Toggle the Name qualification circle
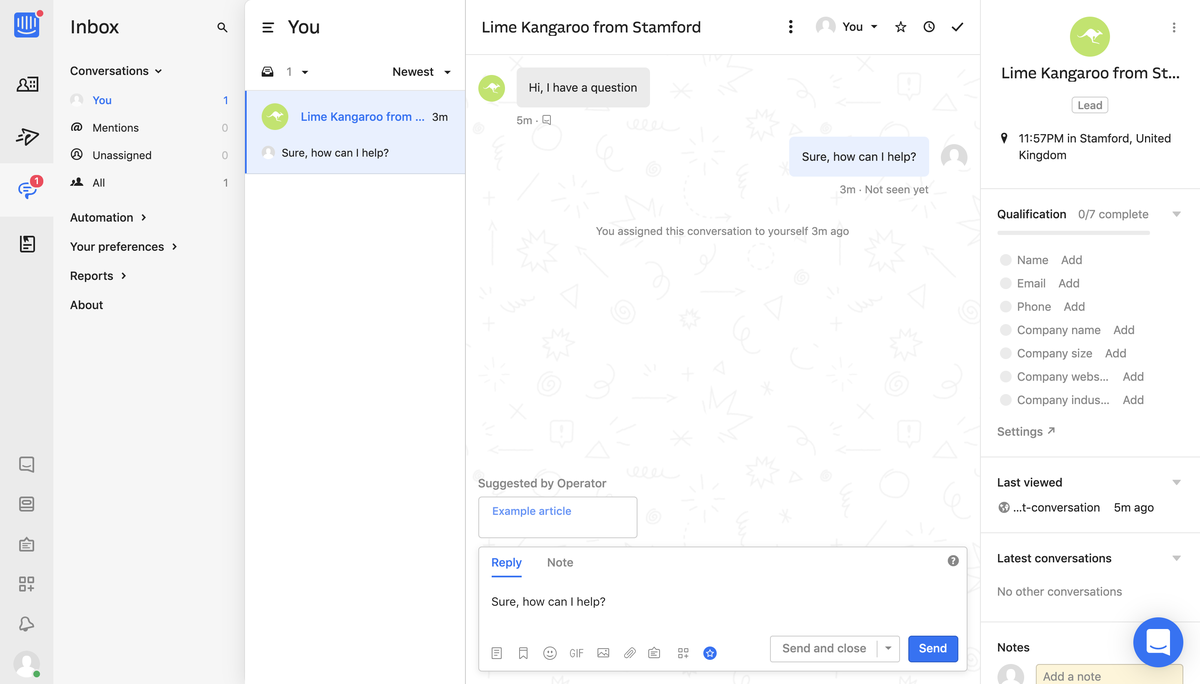The width and height of the screenshot is (1200, 684). coord(1005,260)
